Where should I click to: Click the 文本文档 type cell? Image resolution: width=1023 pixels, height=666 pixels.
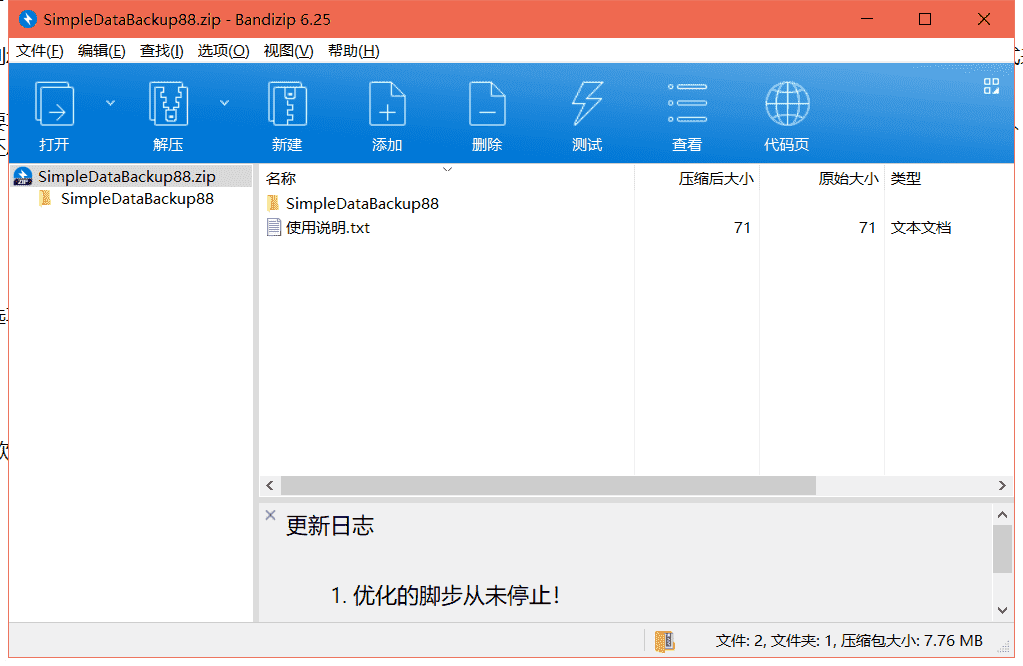coord(921,228)
